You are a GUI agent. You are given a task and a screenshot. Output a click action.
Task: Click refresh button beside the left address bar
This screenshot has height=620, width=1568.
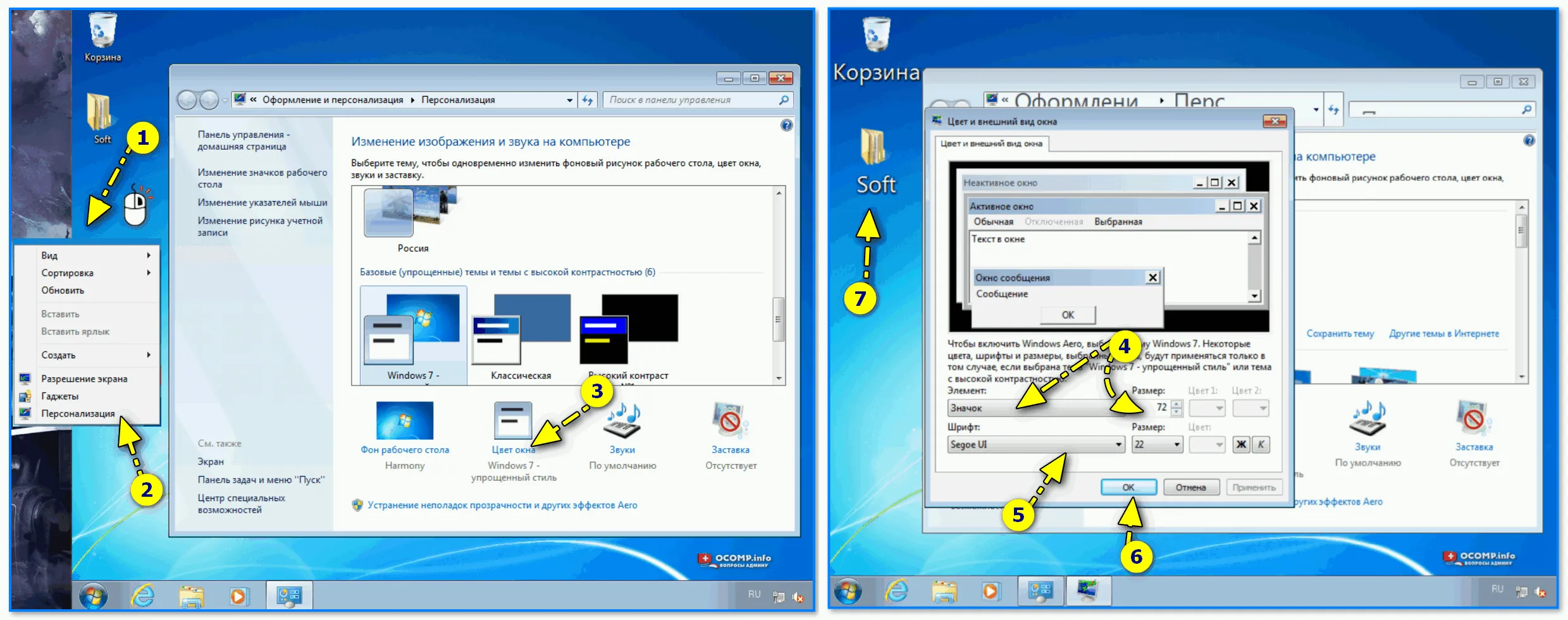coord(588,100)
